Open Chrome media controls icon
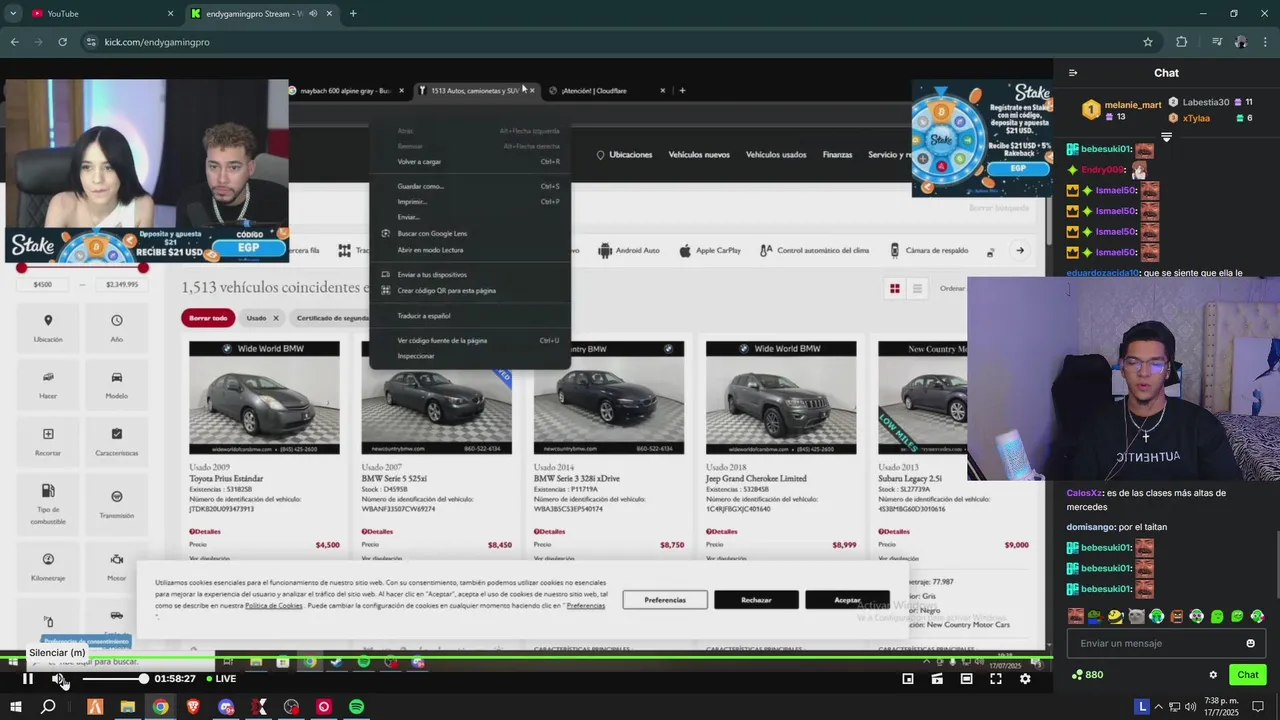The image size is (1280, 720). 1216,42
